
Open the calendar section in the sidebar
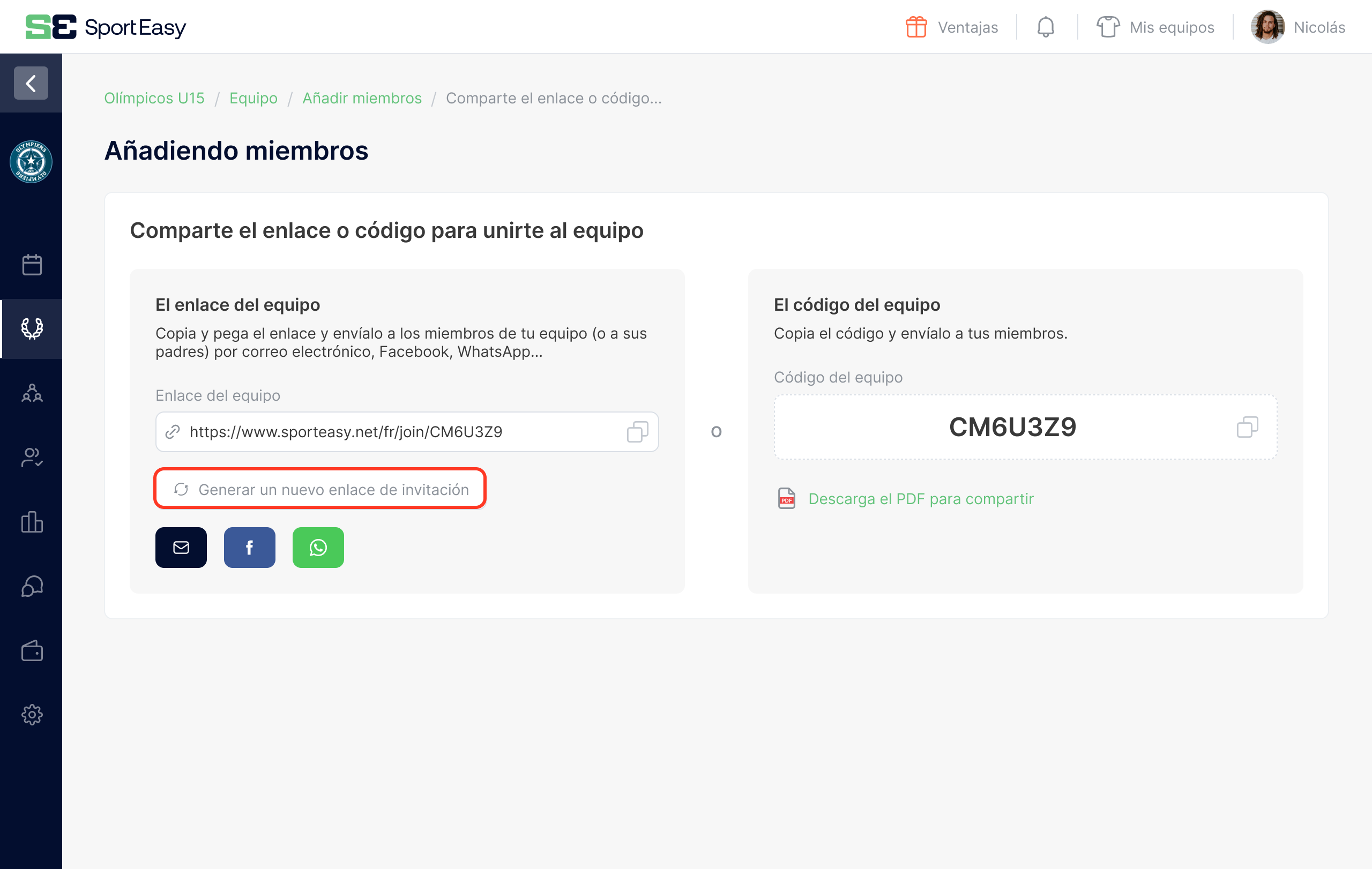31,264
